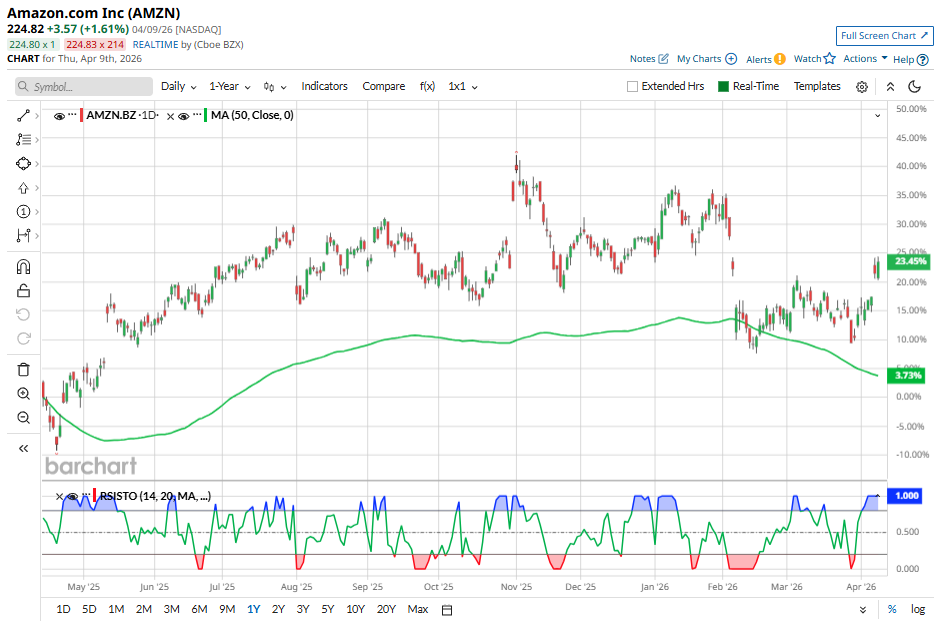943x624 pixels.
Task: Open the Actions dropdown menu
Action: coord(865,59)
